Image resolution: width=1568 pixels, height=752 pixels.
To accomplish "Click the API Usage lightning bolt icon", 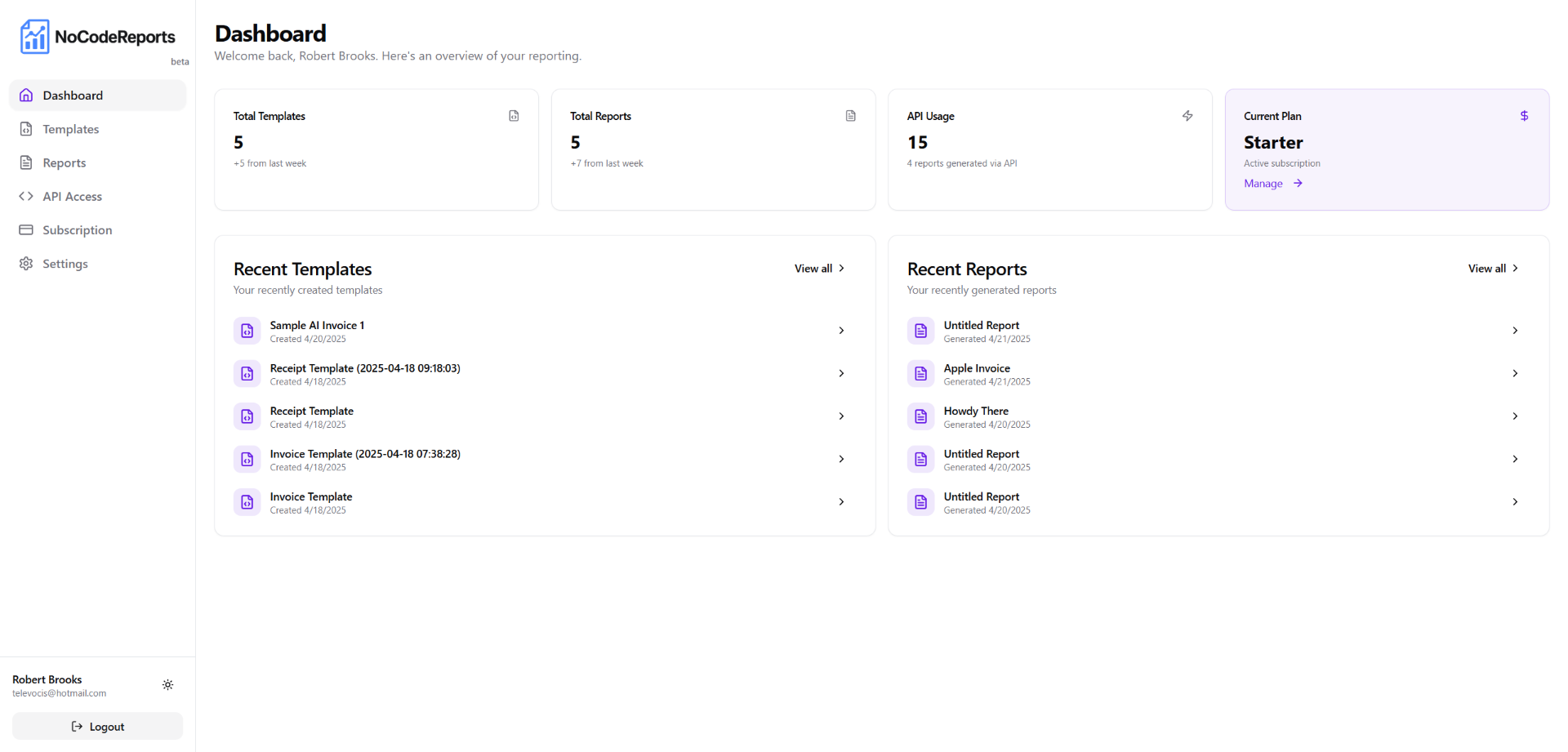I will pyautogui.click(x=1187, y=116).
